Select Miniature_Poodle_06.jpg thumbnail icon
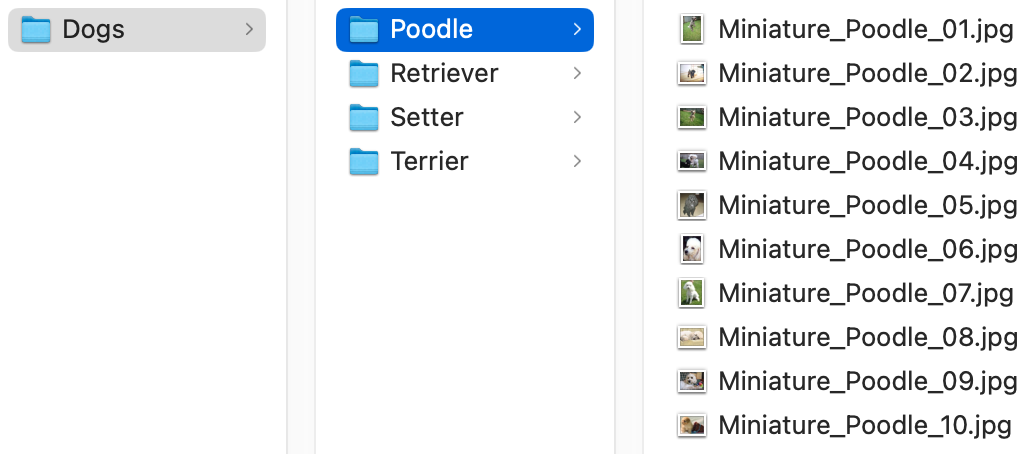This screenshot has height=454, width=1034. [x=692, y=249]
